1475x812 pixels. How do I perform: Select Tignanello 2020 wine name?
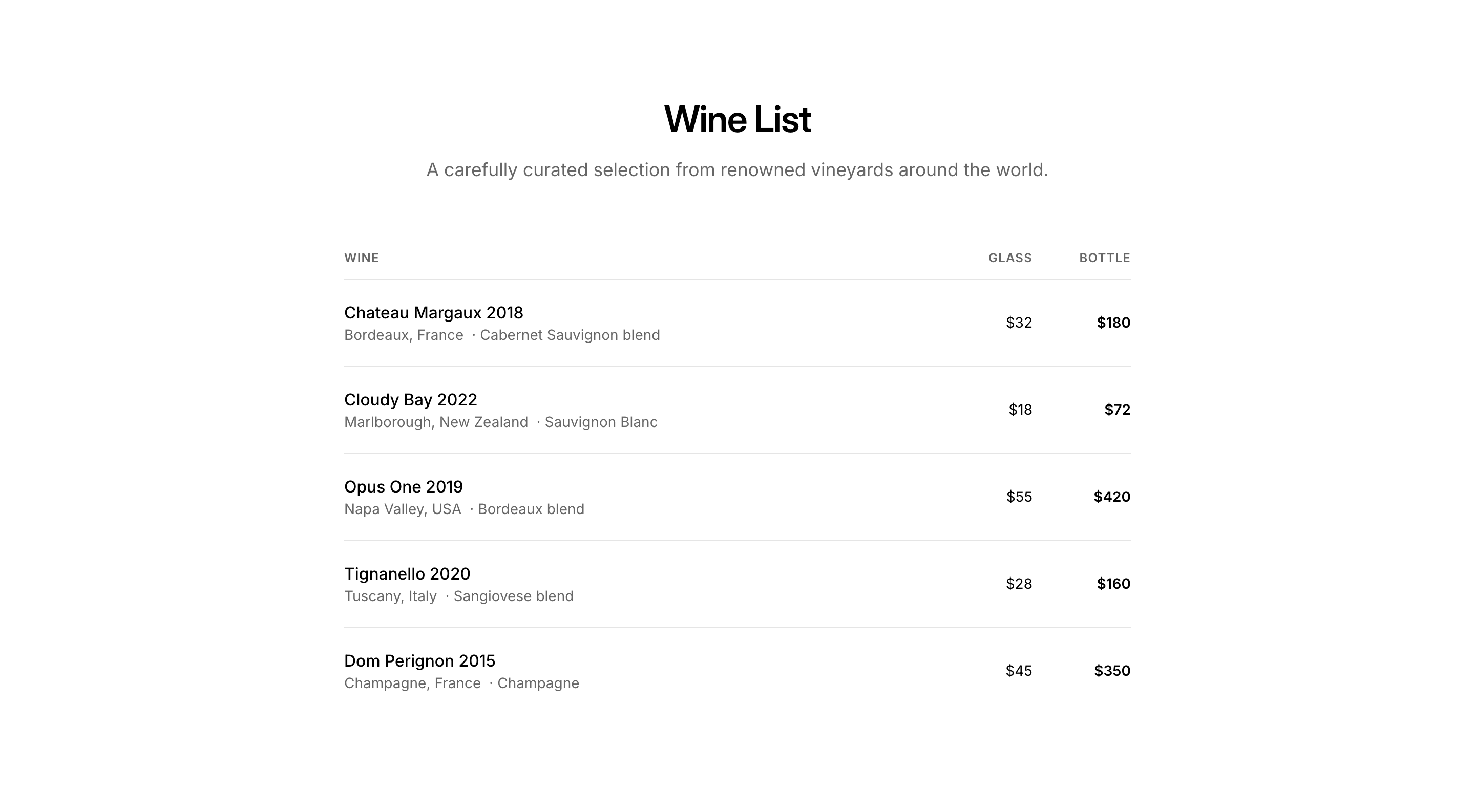(x=407, y=574)
